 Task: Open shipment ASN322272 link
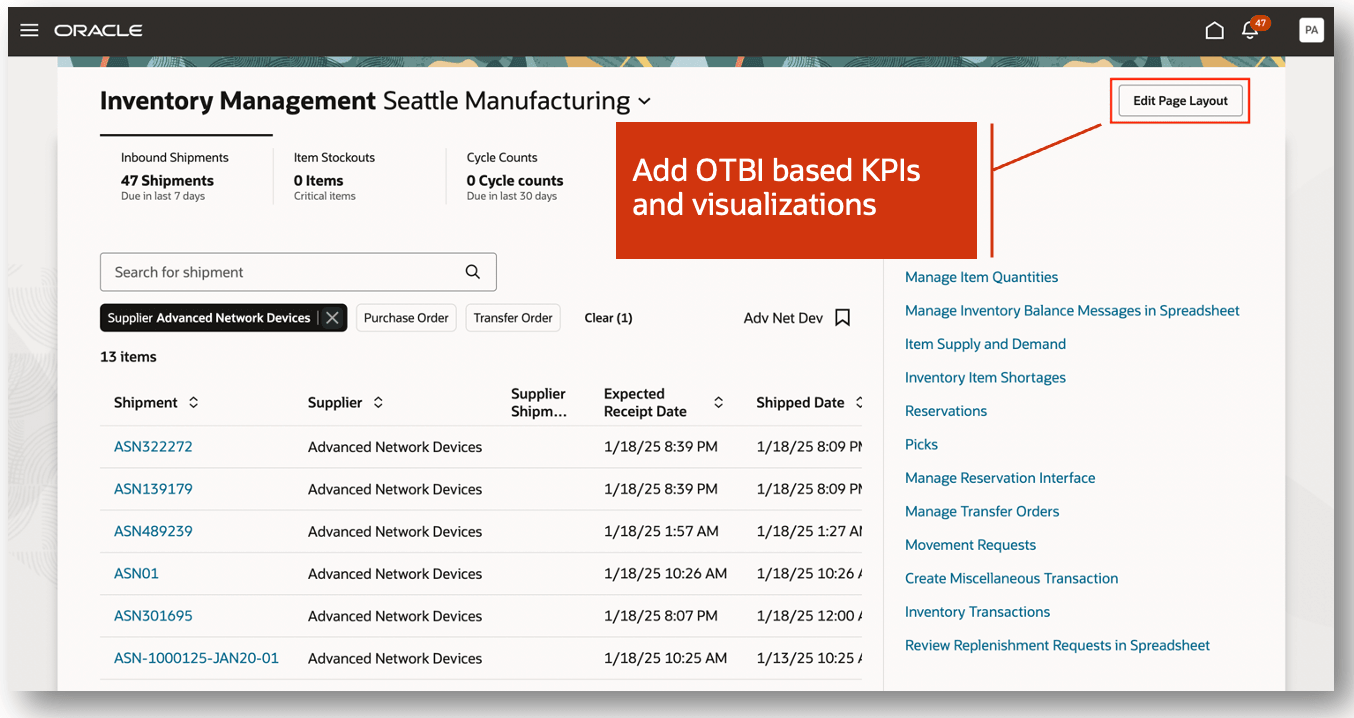153,447
